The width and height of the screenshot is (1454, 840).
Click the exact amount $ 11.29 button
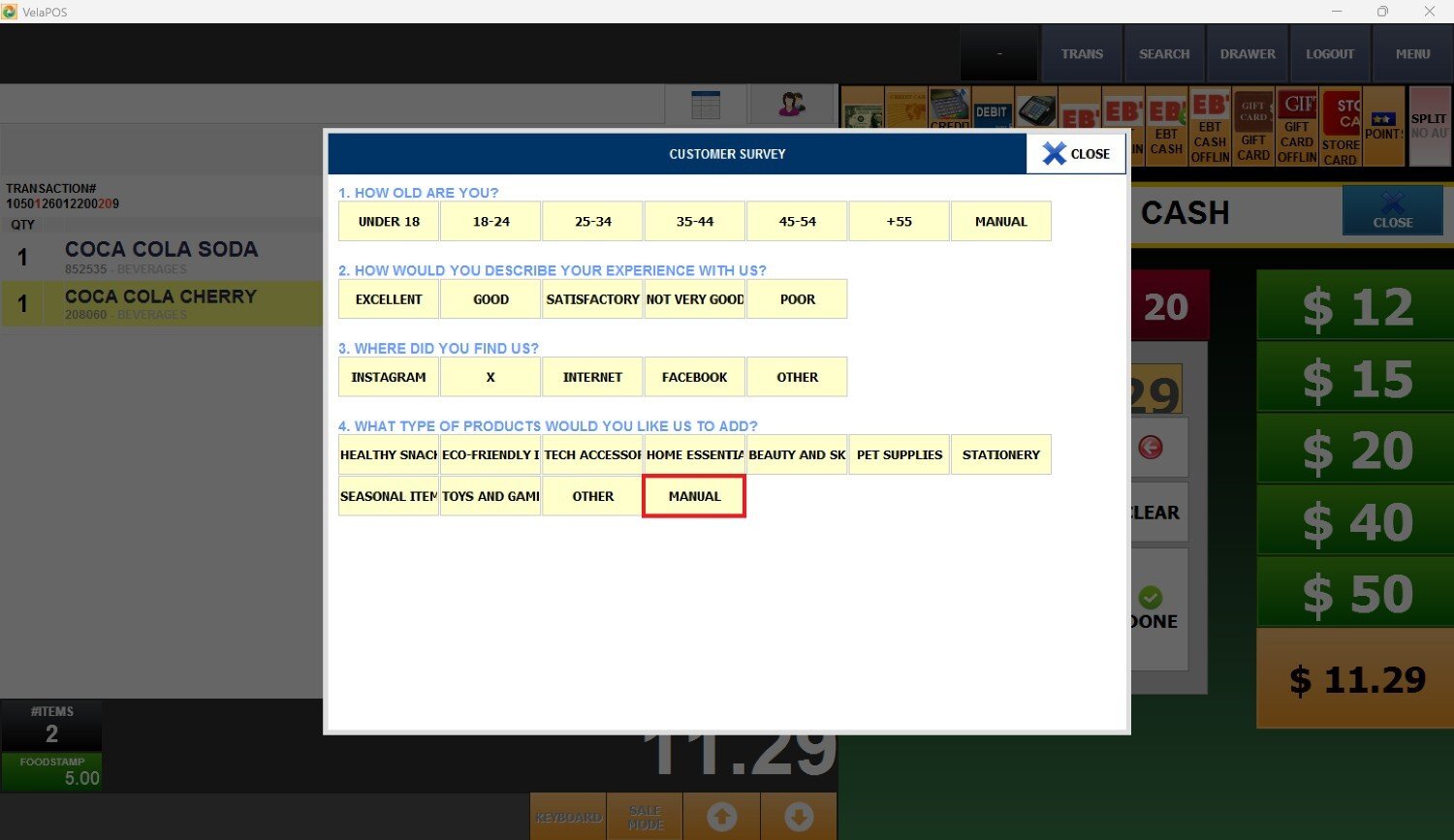coord(1356,679)
